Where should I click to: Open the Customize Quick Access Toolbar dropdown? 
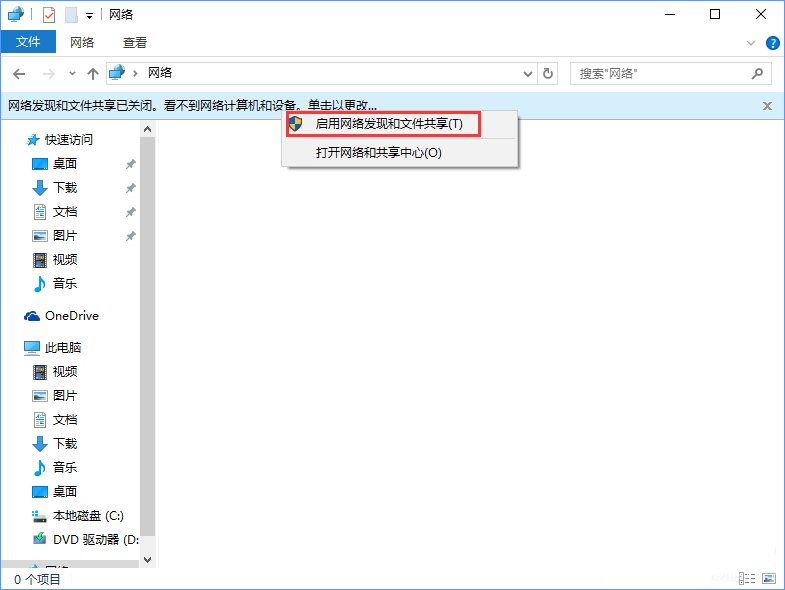90,15
